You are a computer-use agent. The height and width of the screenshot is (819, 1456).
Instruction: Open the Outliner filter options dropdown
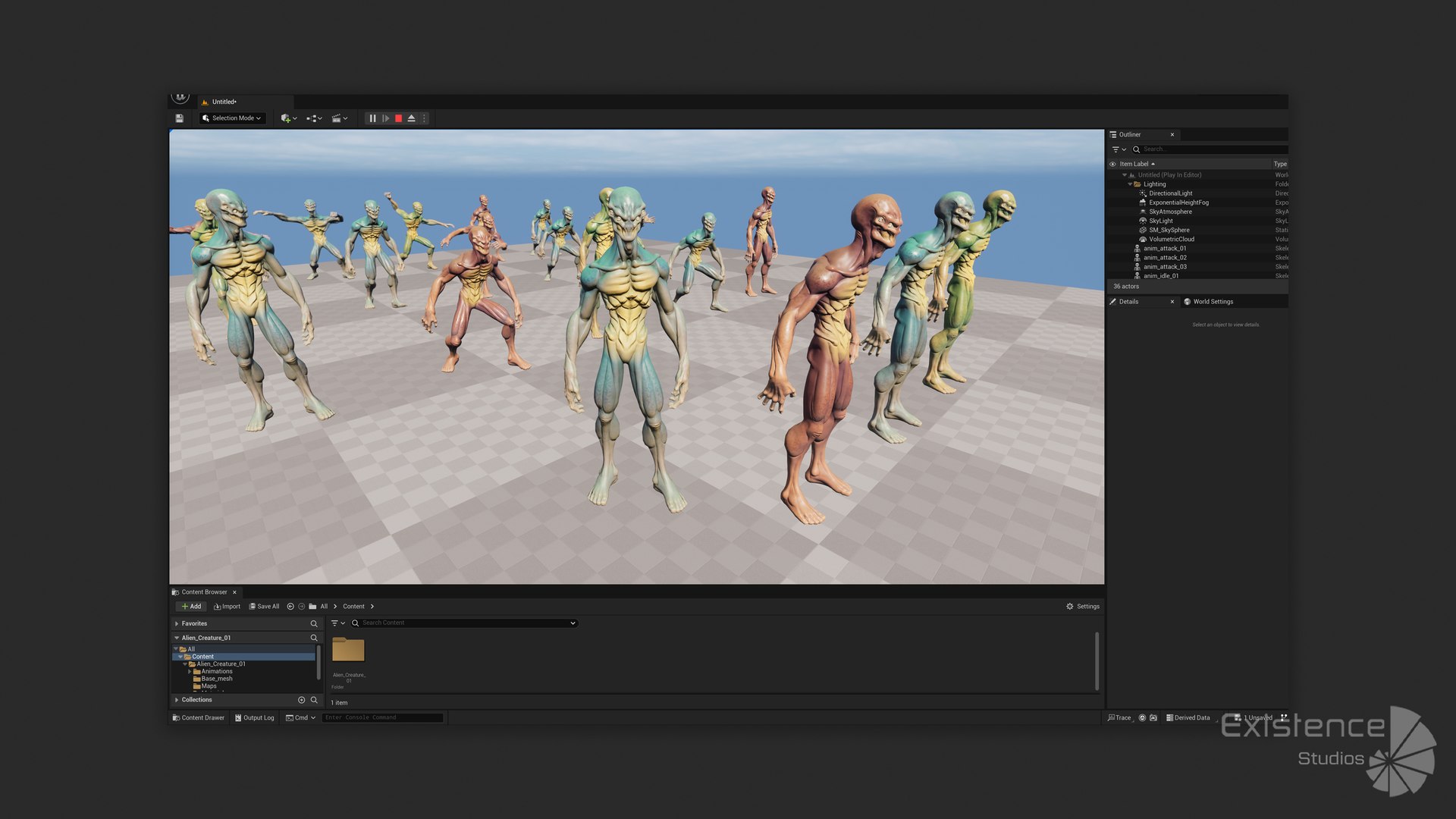(x=1119, y=149)
